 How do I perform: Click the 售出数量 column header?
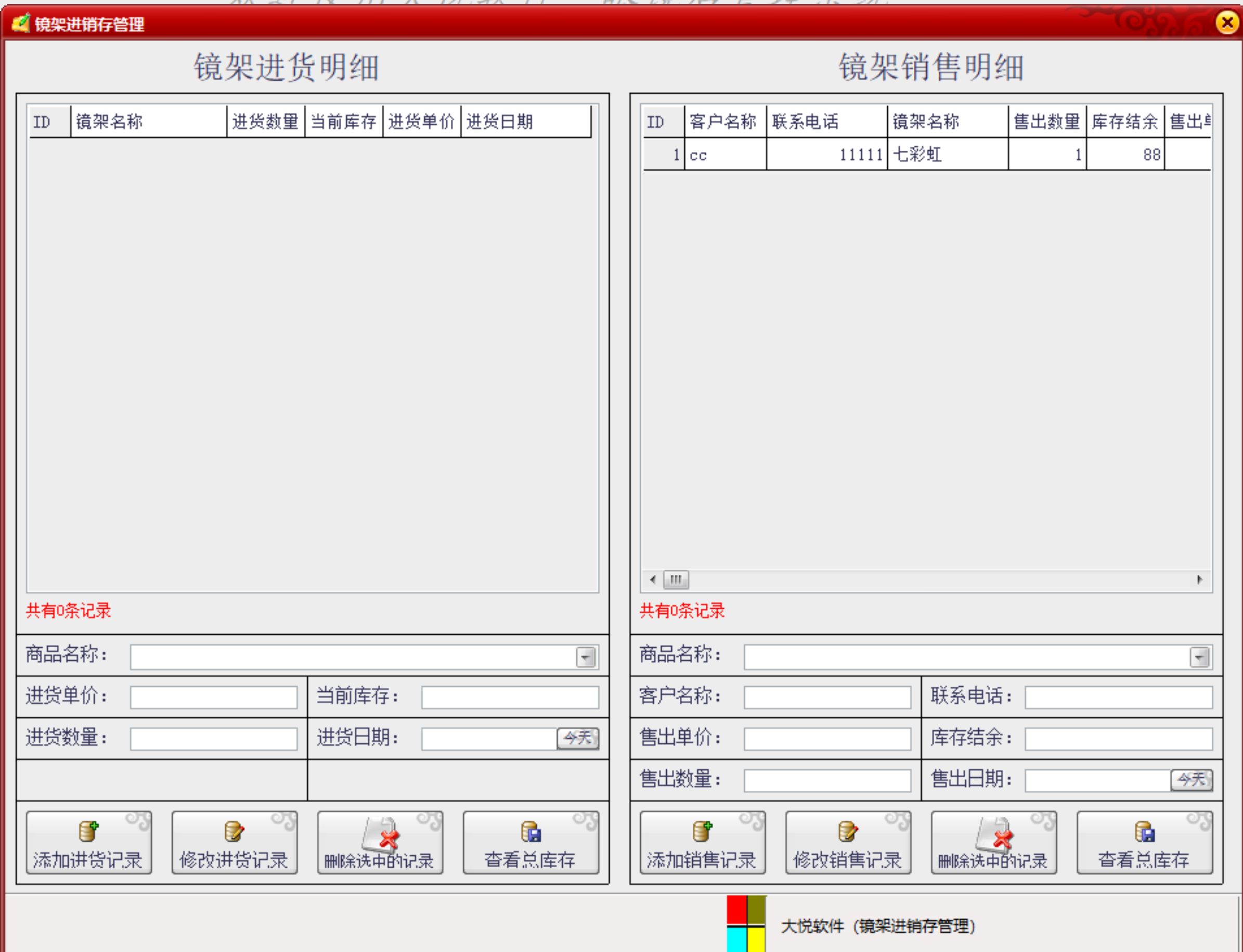click(1047, 121)
